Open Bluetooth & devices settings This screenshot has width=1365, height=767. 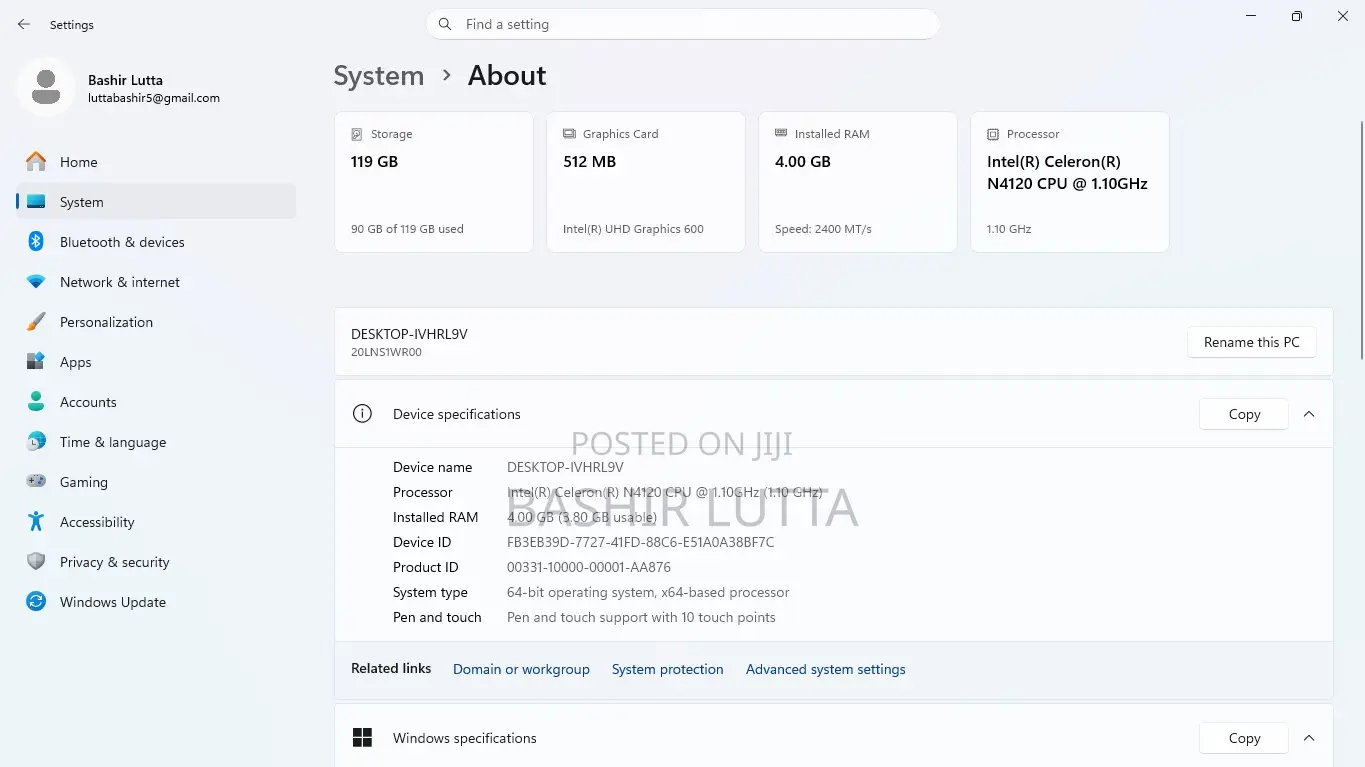point(156,242)
